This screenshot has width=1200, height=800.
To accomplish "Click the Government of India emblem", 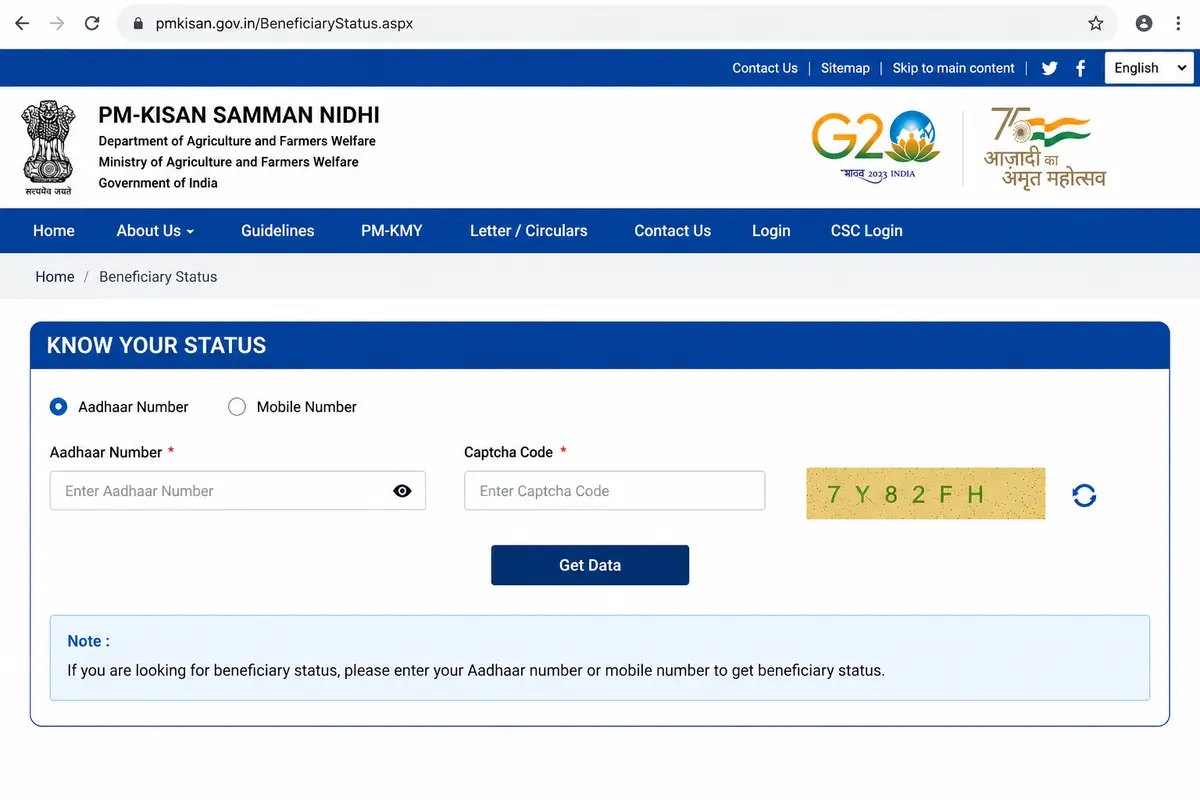I will (48, 148).
